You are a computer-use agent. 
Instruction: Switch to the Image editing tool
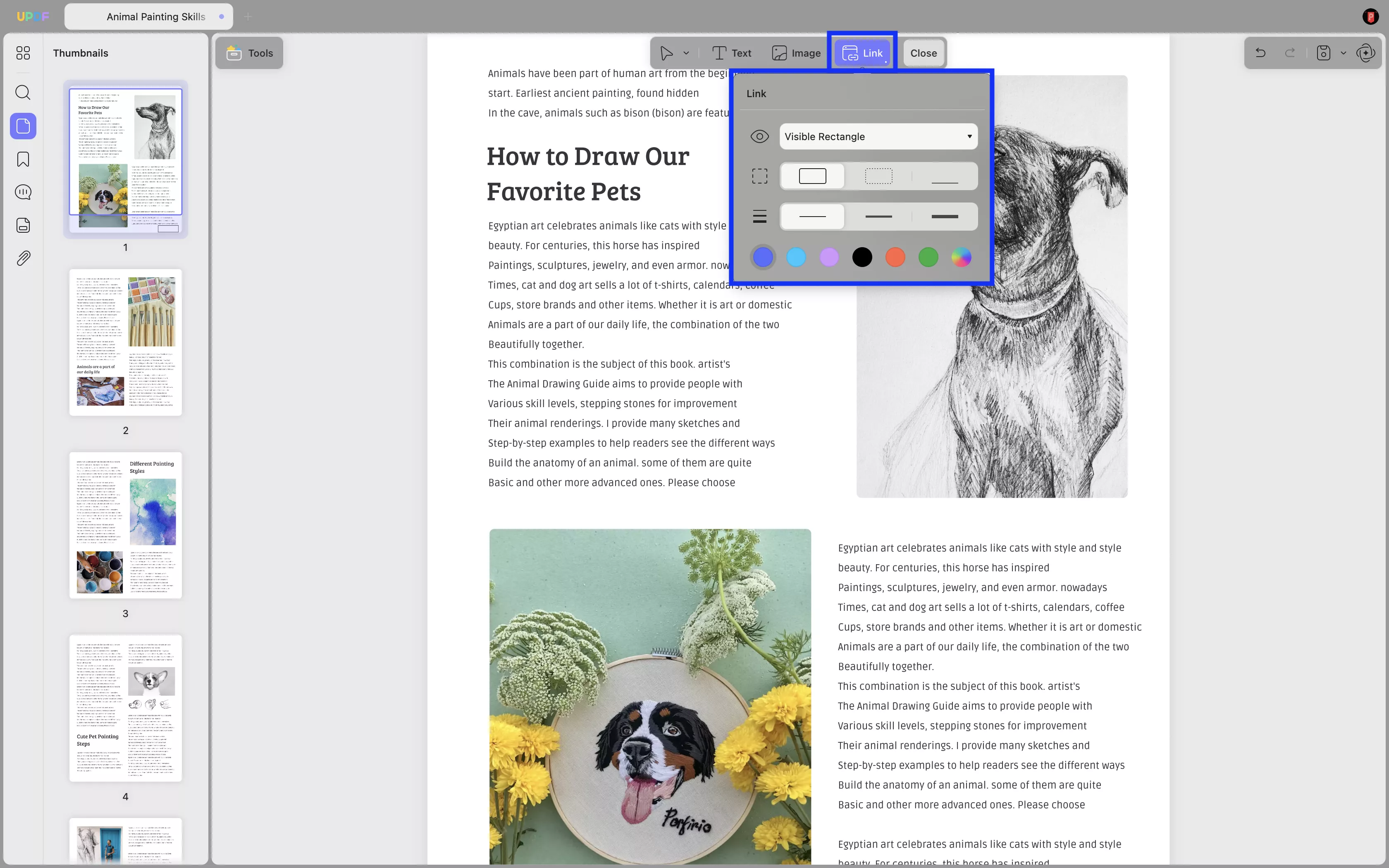click(x=796, y=53)
